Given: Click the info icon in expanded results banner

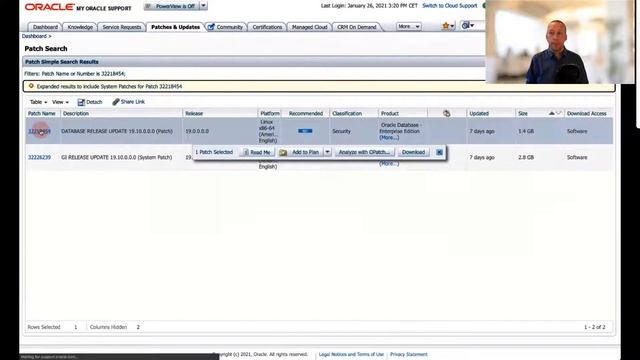Looking at the screenshot, I should pos(31,86).
